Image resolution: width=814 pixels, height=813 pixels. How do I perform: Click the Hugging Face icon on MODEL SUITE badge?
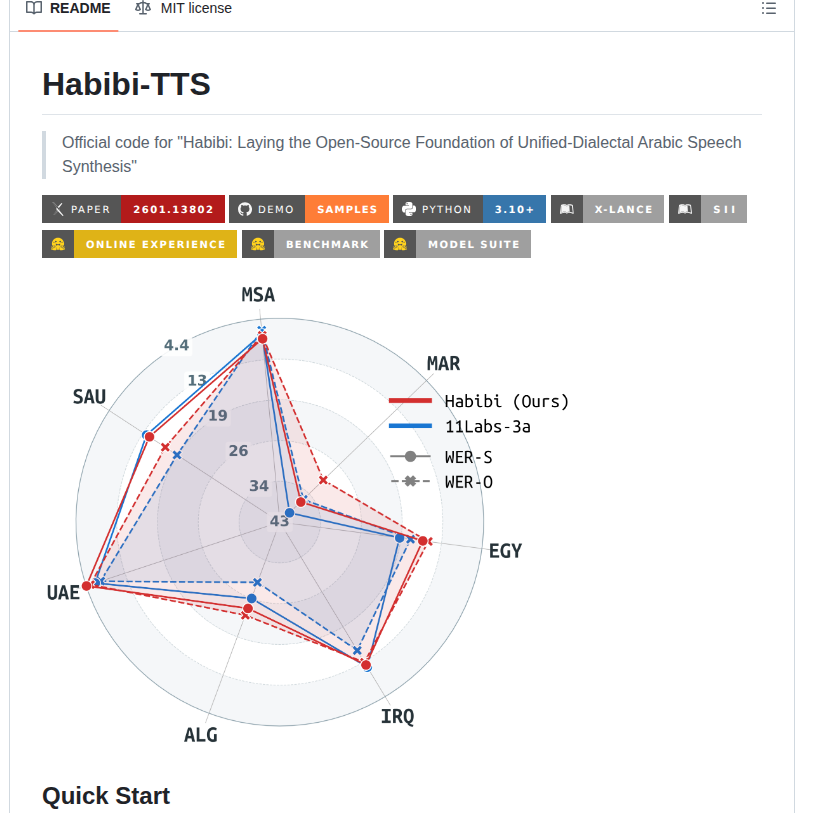click(x=399, y=243)
